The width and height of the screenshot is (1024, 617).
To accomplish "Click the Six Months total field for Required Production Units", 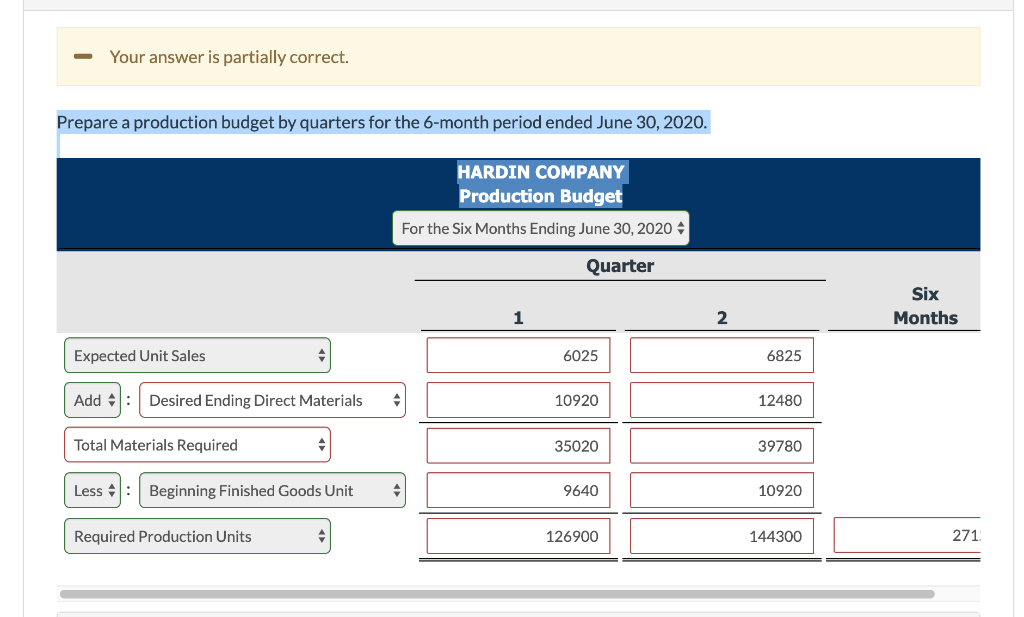I will click(907, 535).
